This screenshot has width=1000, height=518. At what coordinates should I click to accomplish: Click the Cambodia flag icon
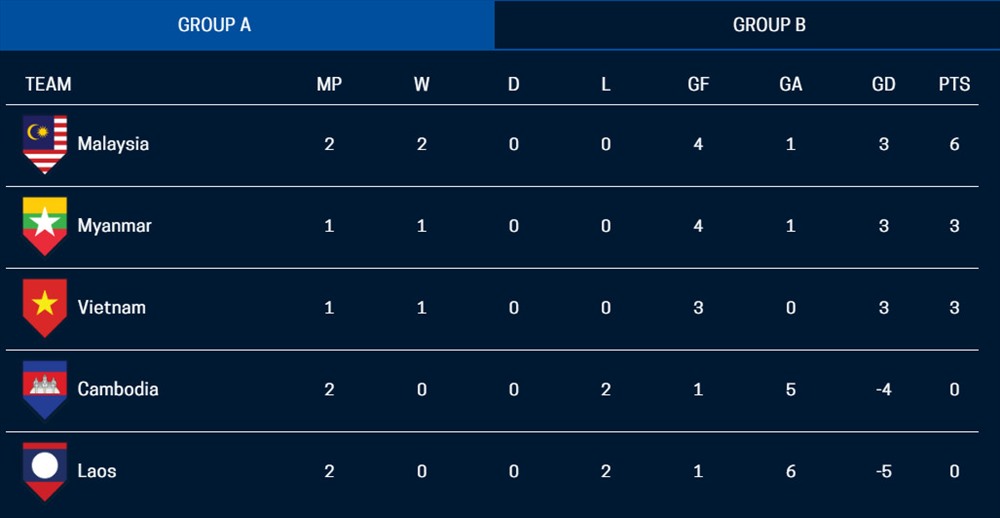click(x=45, y=389)
